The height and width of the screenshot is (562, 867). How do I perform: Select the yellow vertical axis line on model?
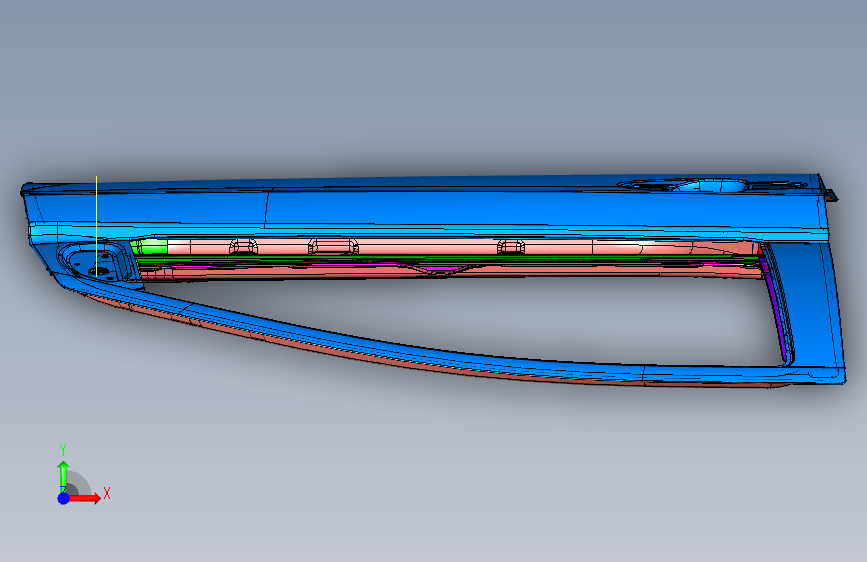coord(96,226)
